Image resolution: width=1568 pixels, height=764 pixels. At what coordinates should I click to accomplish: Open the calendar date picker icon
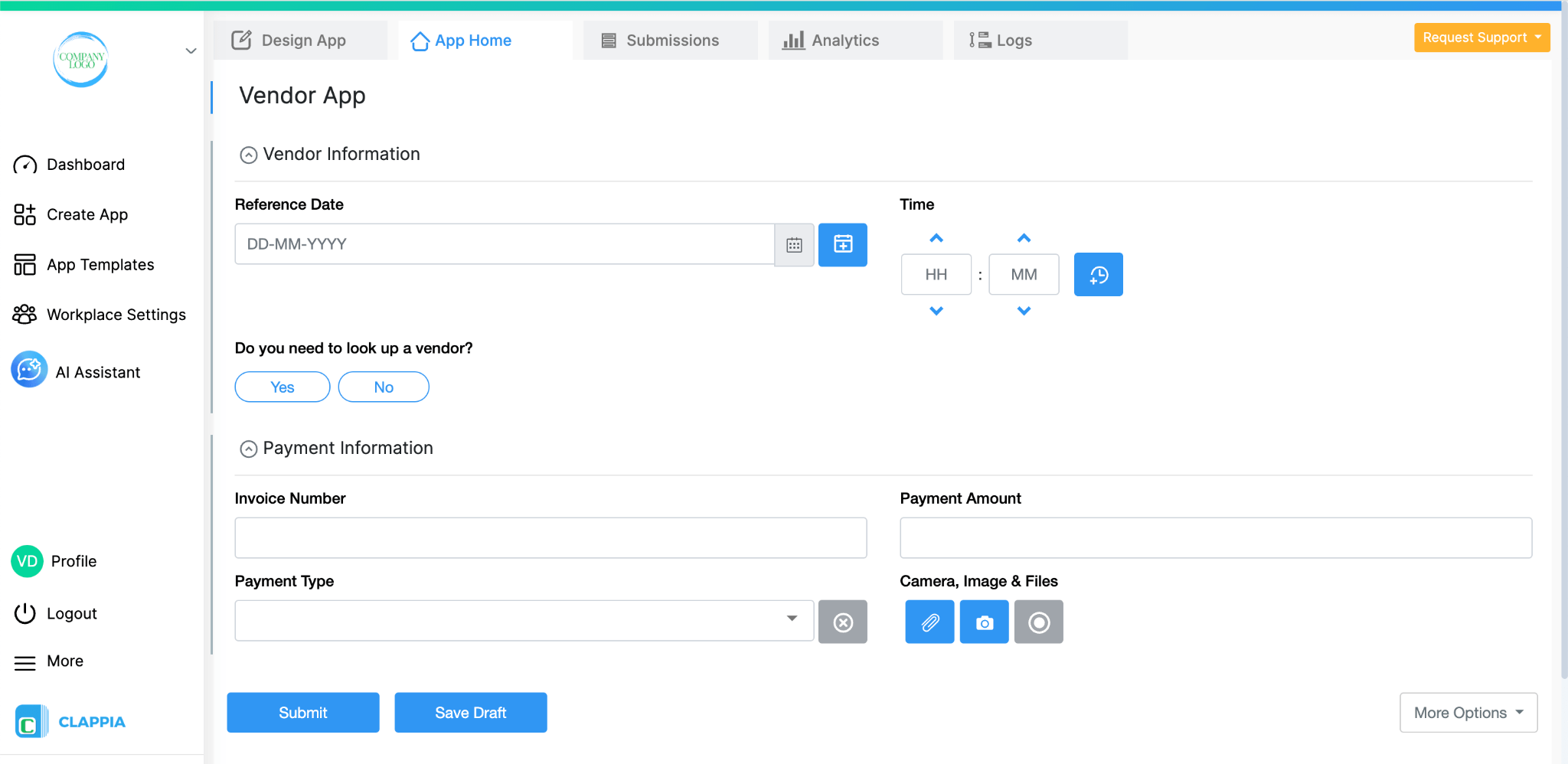794,244
